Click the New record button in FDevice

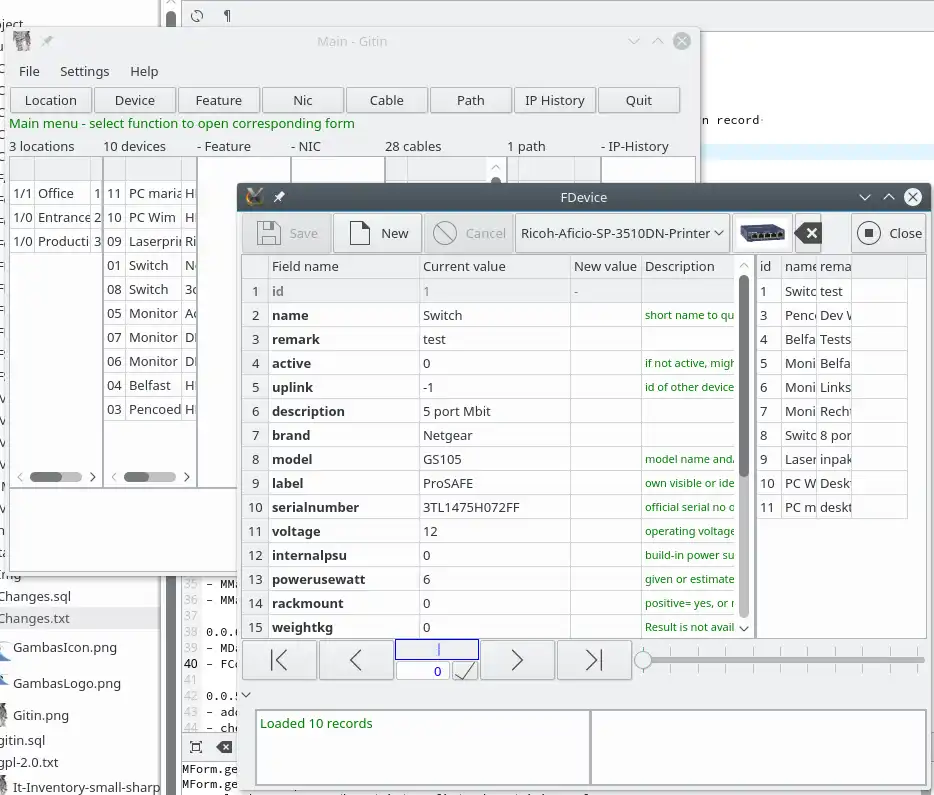point(377,233)
